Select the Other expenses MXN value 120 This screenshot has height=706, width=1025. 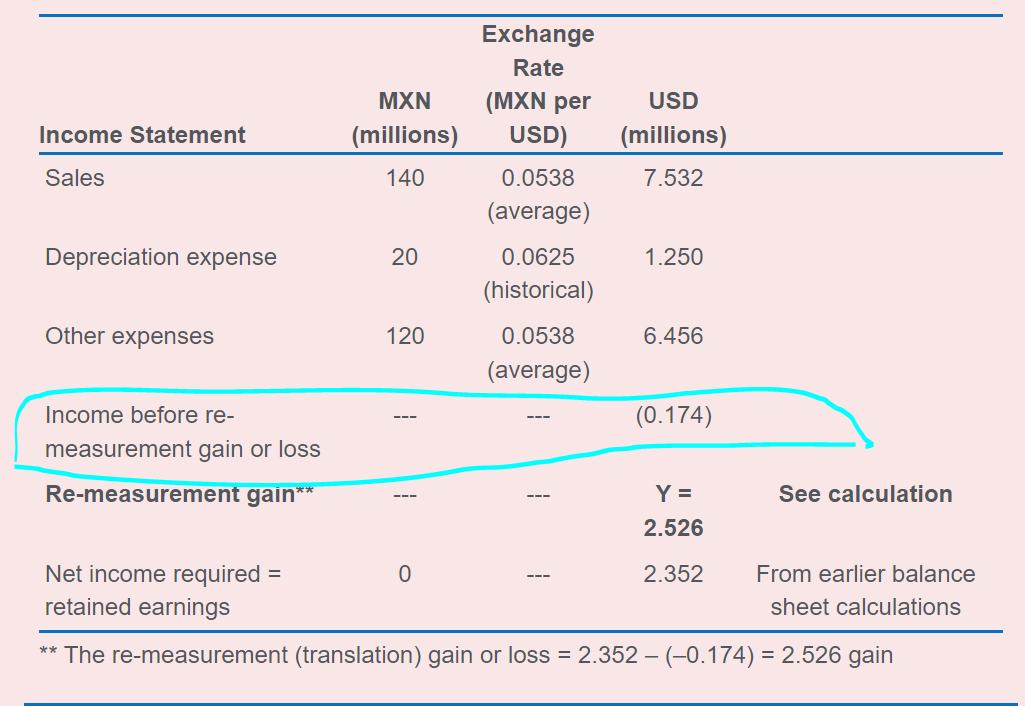(x=405, y=336)
